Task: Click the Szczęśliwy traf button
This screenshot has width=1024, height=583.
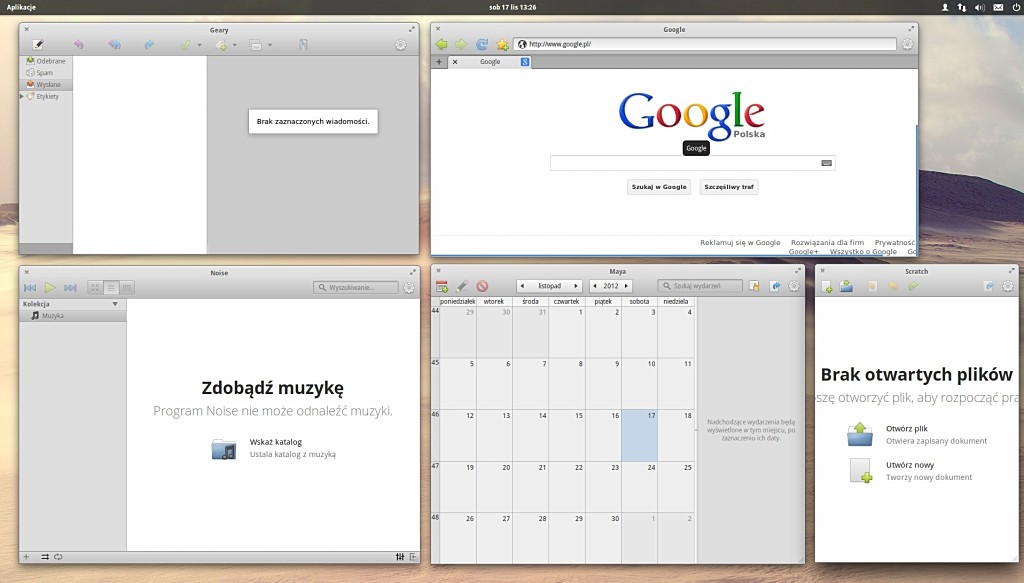Action: (729, 187)
